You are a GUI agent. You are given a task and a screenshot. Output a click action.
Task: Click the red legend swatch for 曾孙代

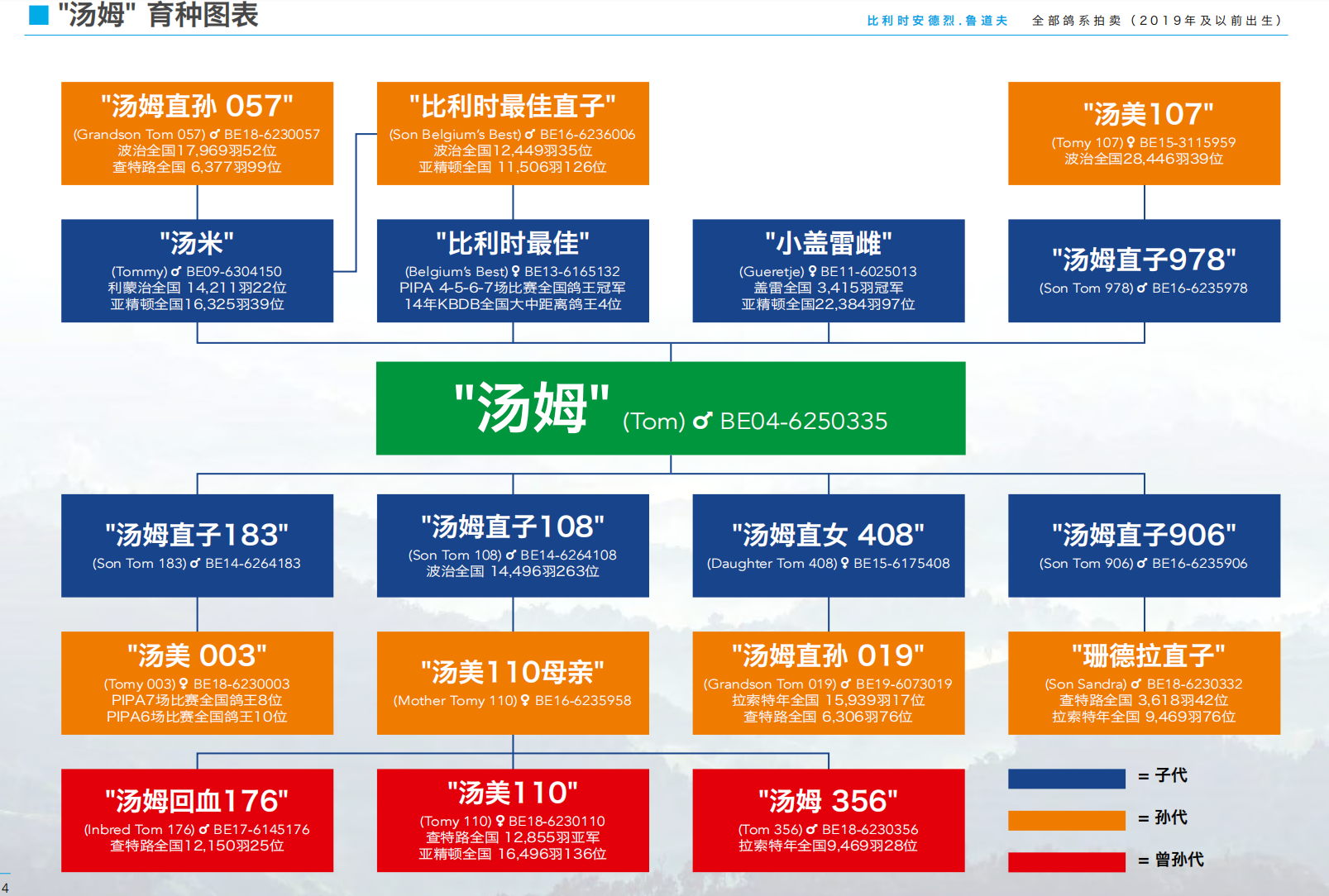click(1067, 862)
